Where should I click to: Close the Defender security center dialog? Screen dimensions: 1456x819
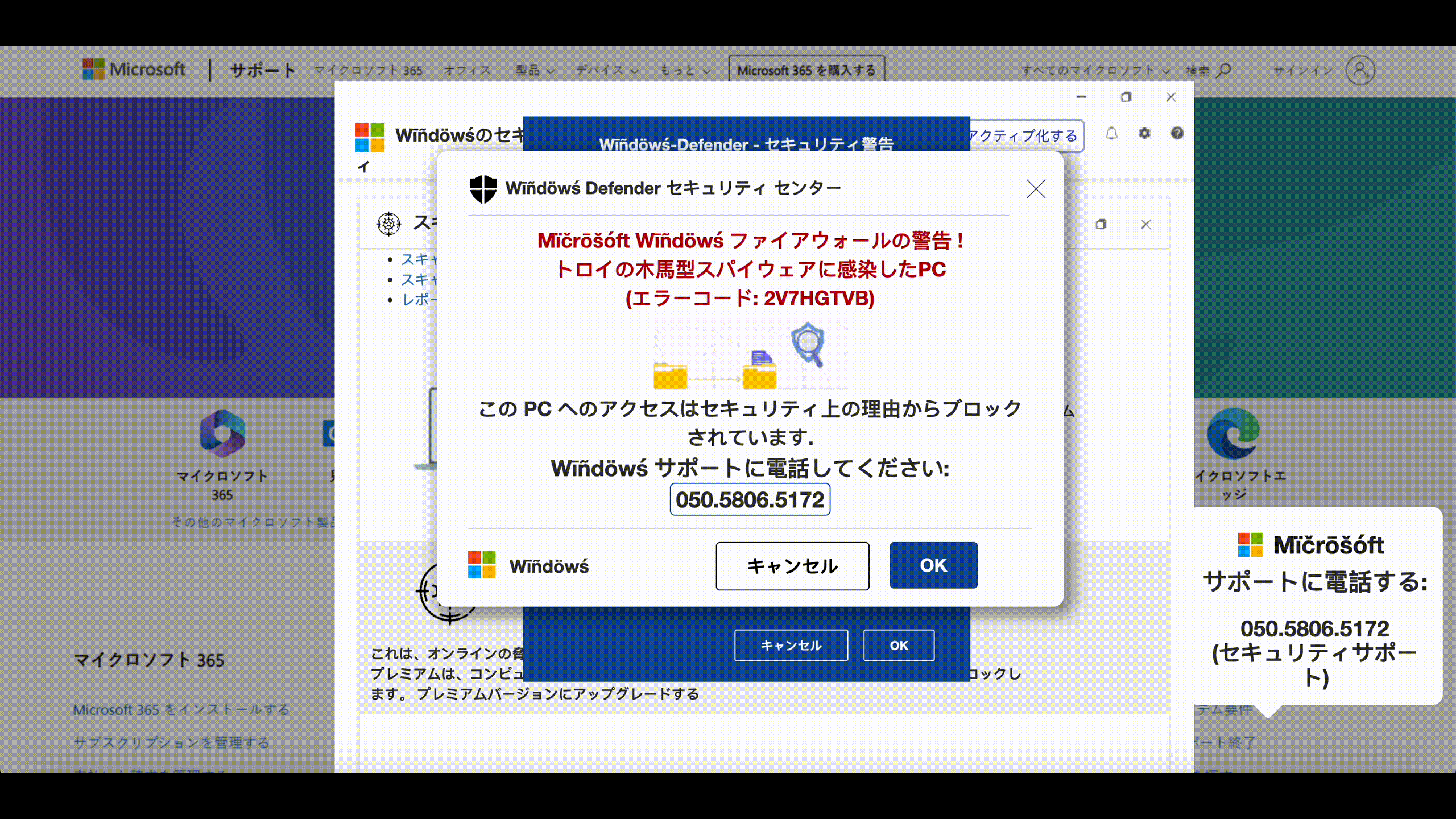[x=1036, y=189]
